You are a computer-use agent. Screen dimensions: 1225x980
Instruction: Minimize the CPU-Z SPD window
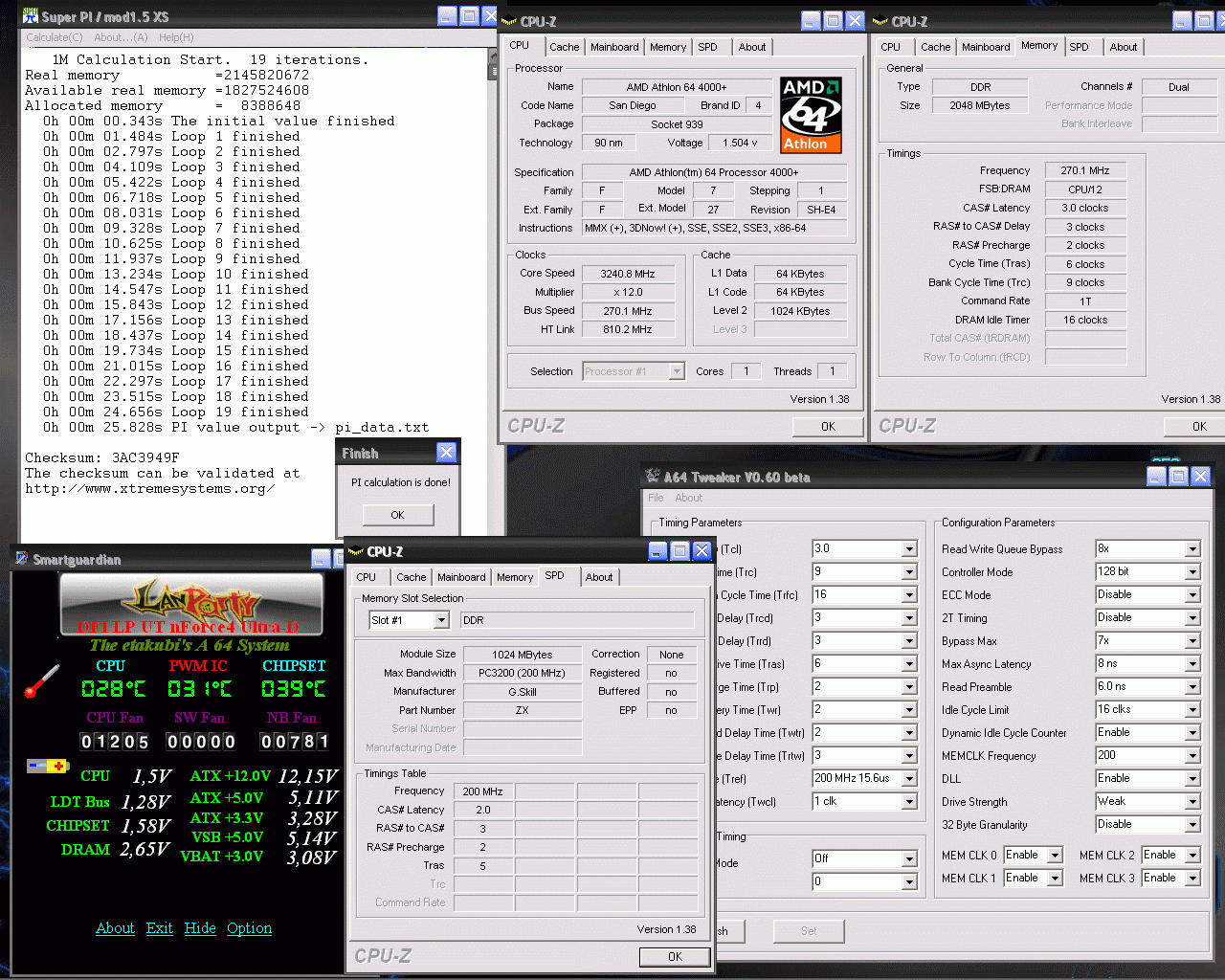tap(657, 551)
